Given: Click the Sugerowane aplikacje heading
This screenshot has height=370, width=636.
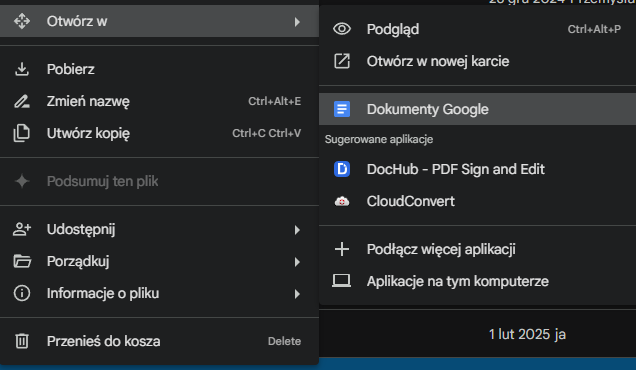Looking at the screenshot, I should coord(379,140).
